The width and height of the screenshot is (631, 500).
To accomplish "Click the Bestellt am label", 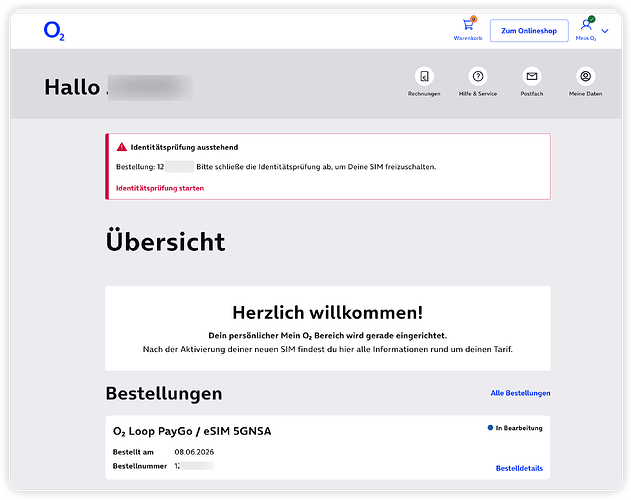I will coord(133,452).
